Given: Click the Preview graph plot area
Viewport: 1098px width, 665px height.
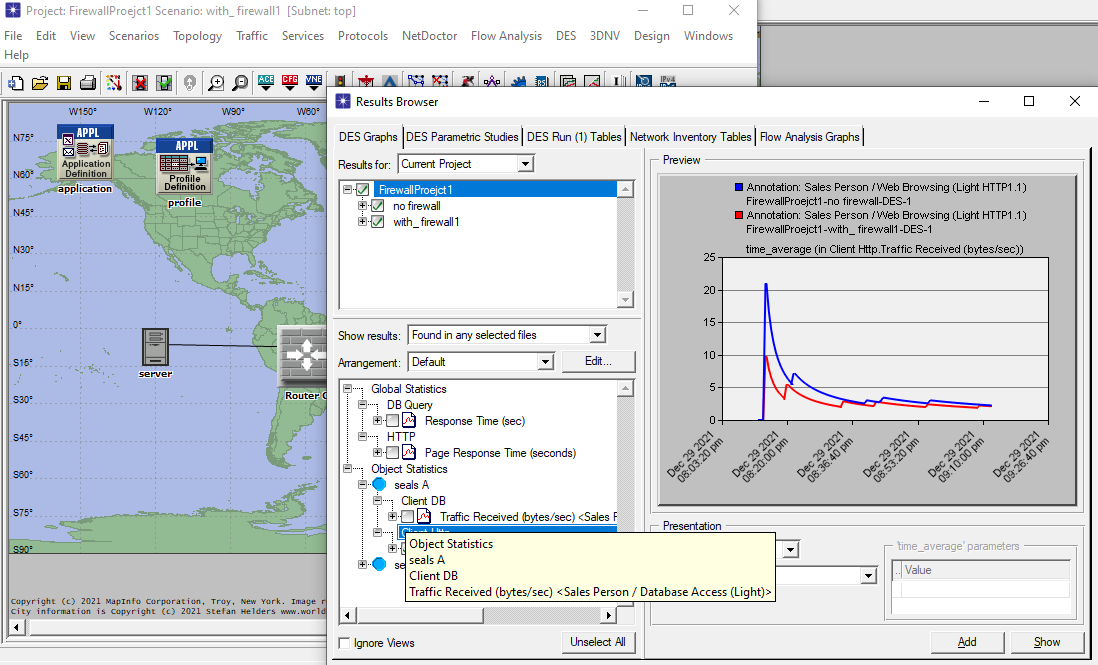Looking at the screenshot, I should tap(885, 339).
